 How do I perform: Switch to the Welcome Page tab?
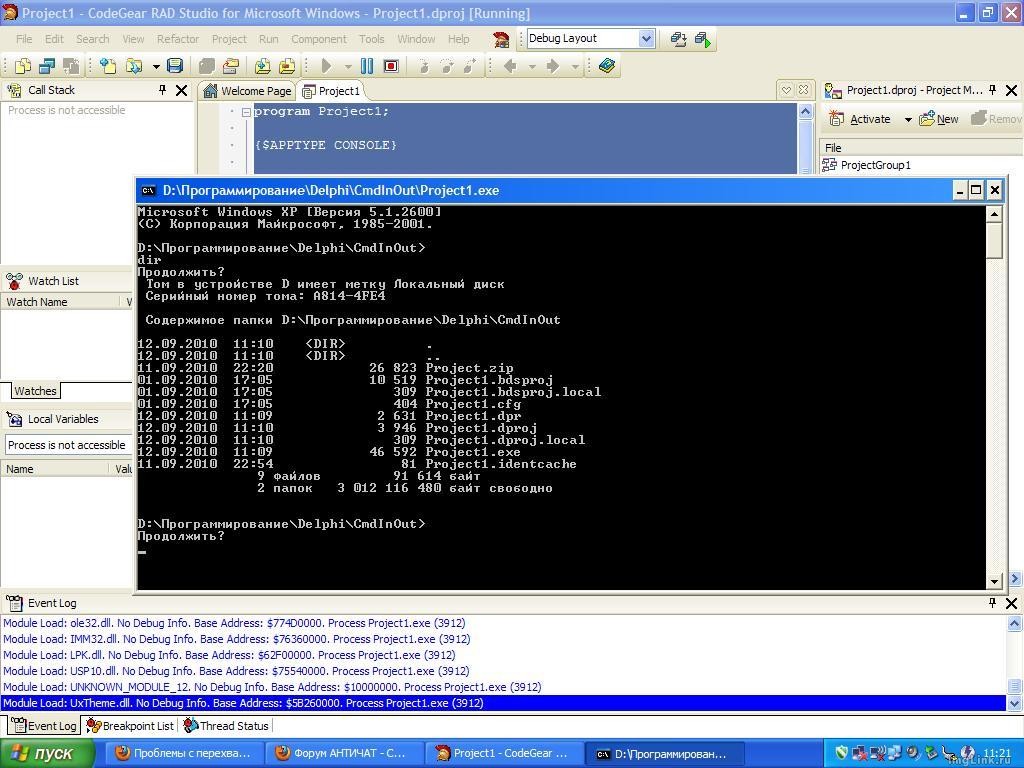[247, 91]
